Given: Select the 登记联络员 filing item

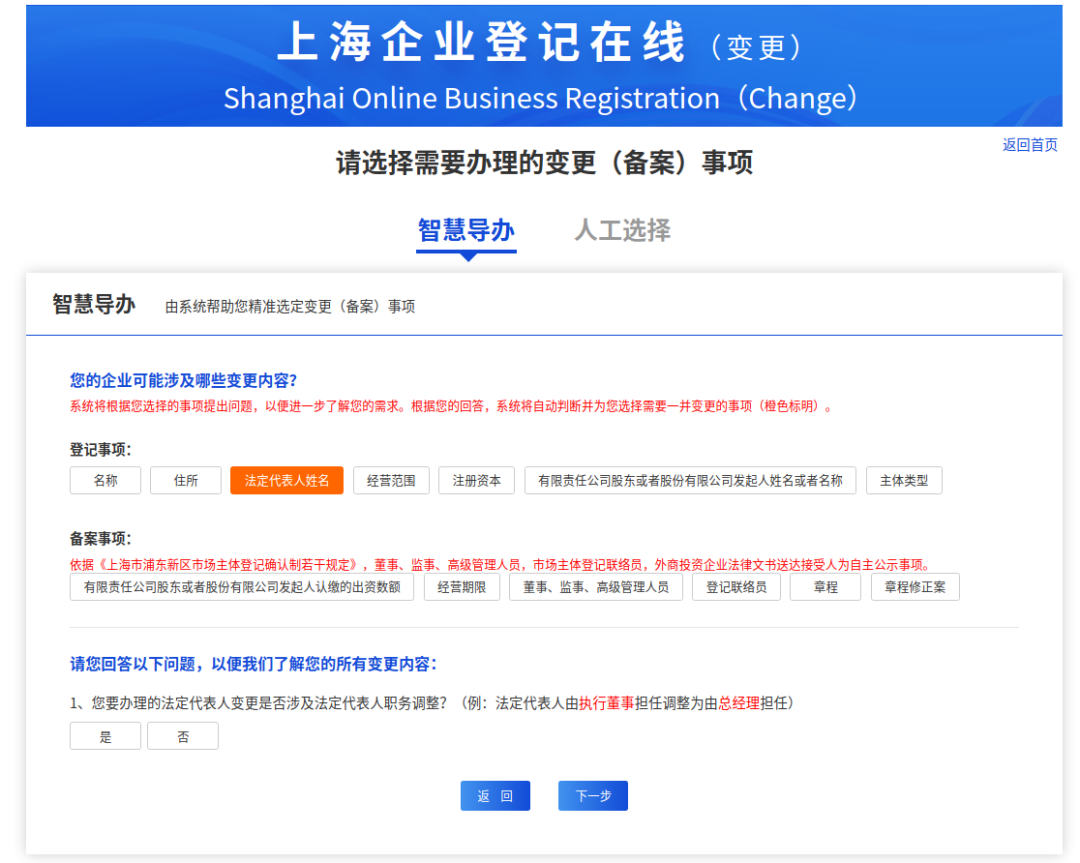Looking at the screenshot, I should 736,588.
